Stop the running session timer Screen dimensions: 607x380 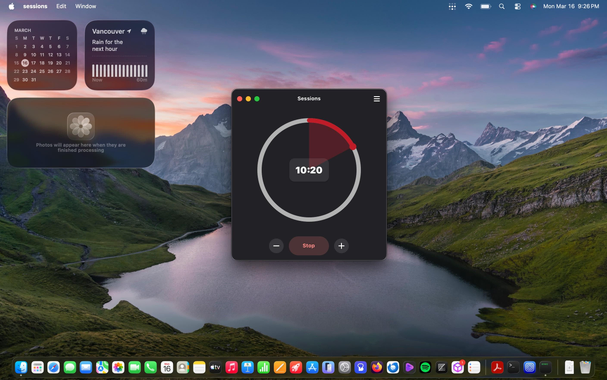(309, 246)
